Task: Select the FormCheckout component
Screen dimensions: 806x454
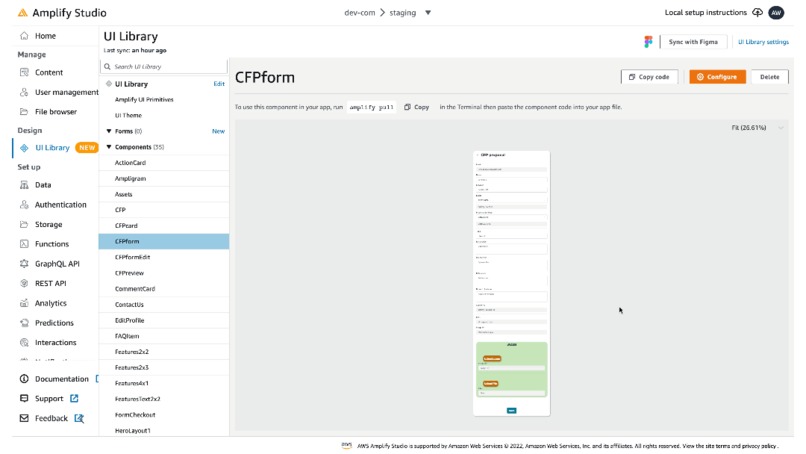Action: [x=164, y=415]
